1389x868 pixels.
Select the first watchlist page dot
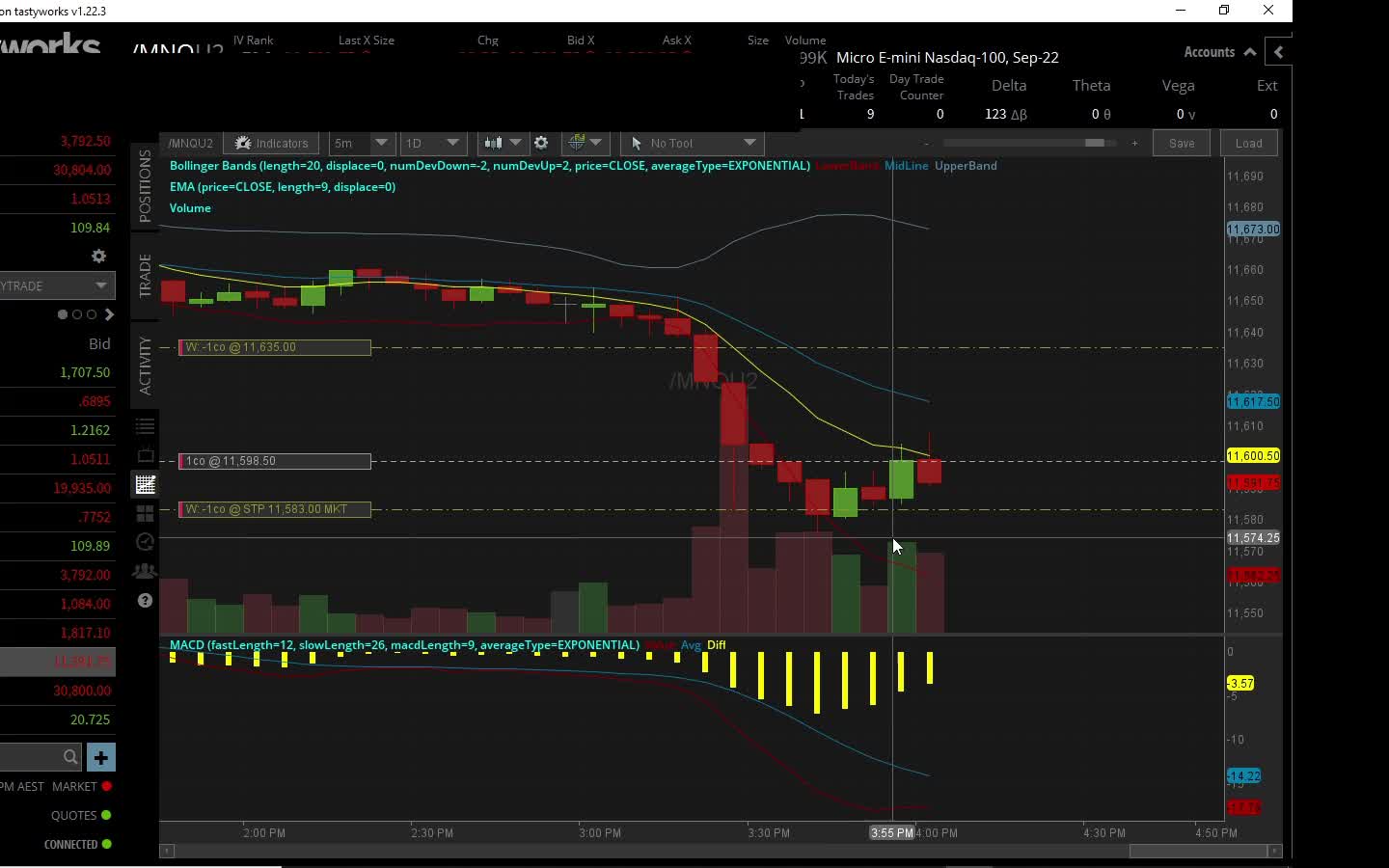point(63,314)
